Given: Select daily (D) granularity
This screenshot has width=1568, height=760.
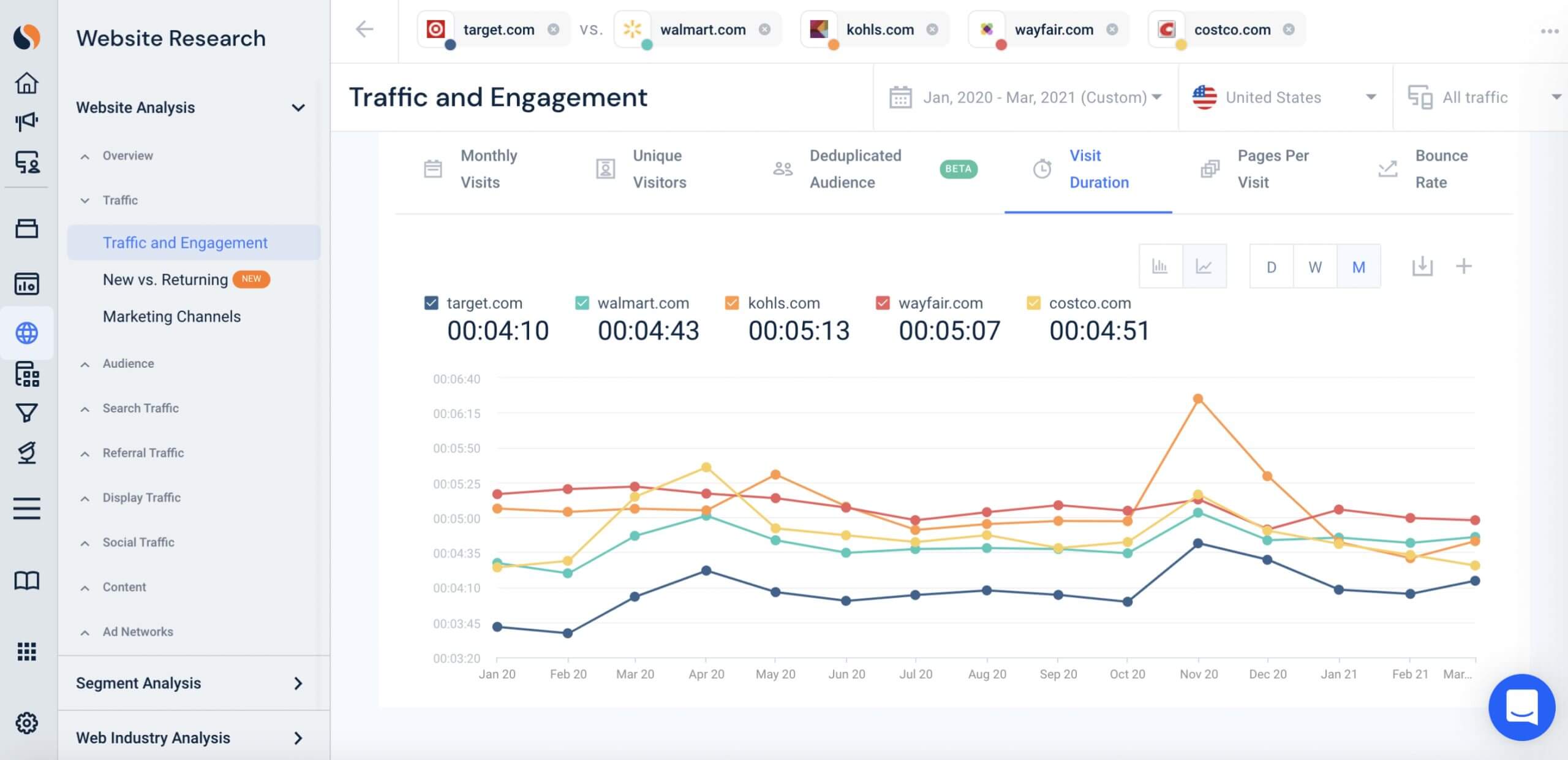Looking at the screenshot, I should (x=1272, y=267).
